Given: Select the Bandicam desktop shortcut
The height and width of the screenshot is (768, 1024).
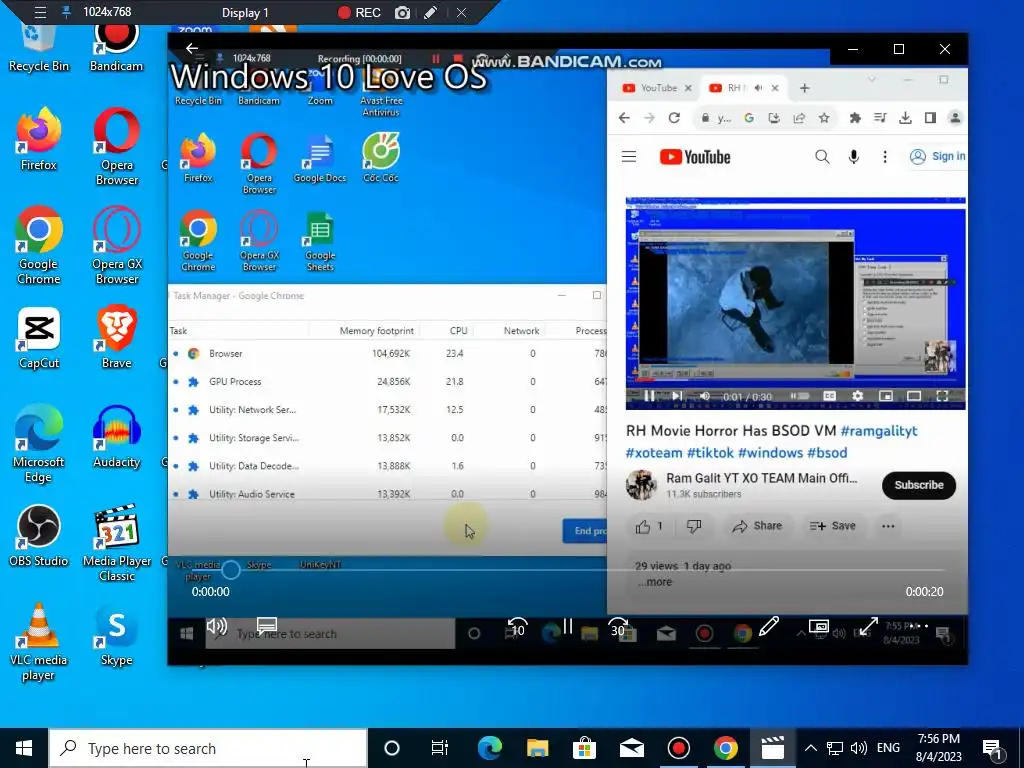Looking at the screenshot, I should pos(116,48).
